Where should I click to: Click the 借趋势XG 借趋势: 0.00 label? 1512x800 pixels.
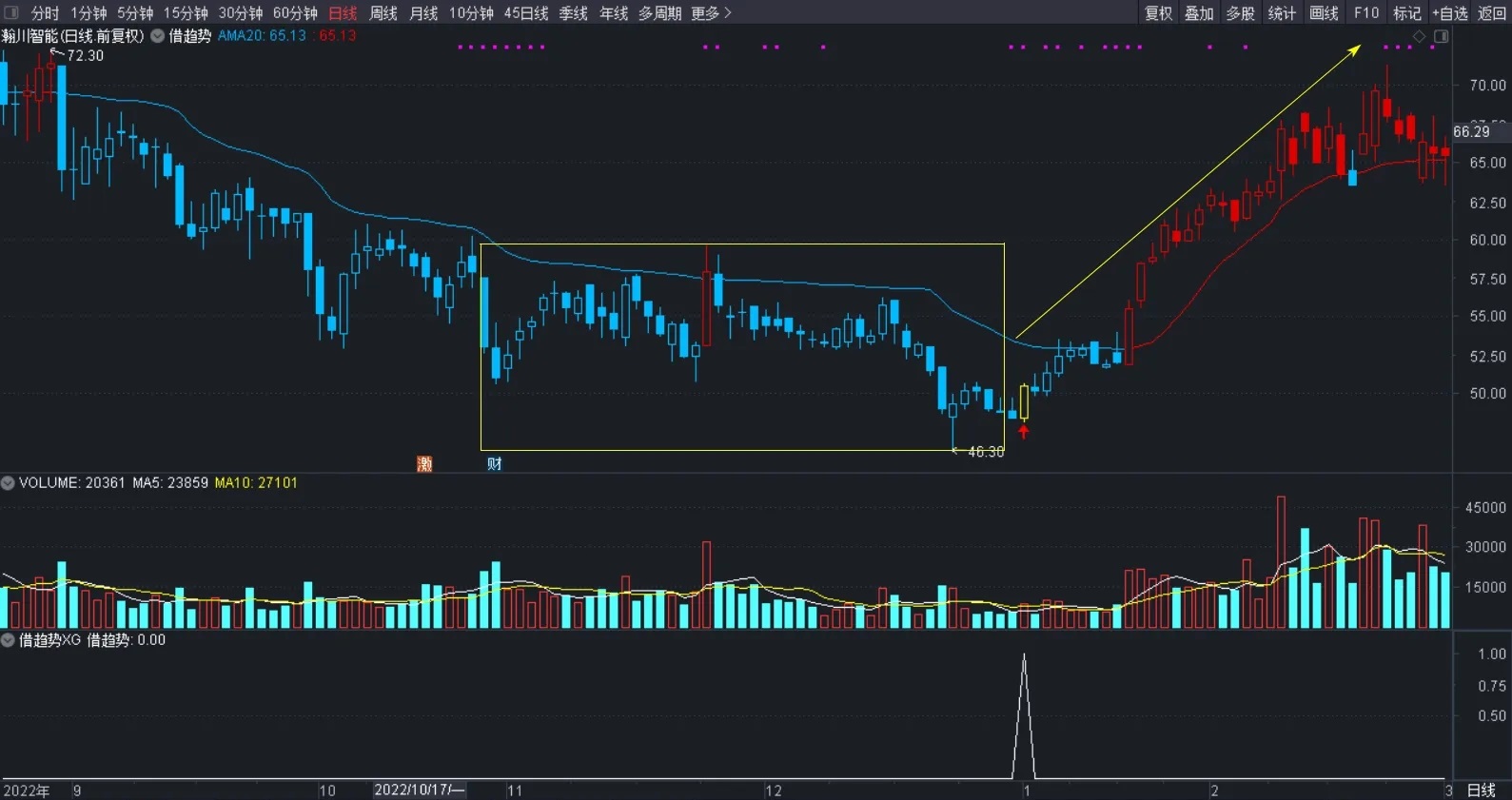tap(92, 640)
